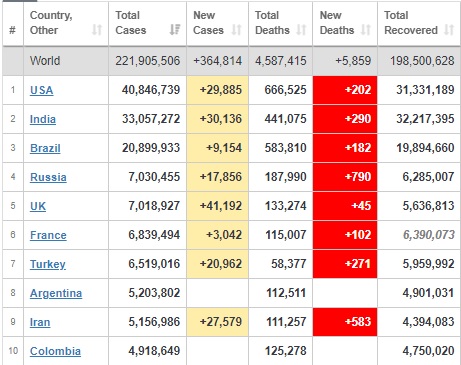Follow the Brazil link
This screenshot has height=365, width=461.
[45, 148]
